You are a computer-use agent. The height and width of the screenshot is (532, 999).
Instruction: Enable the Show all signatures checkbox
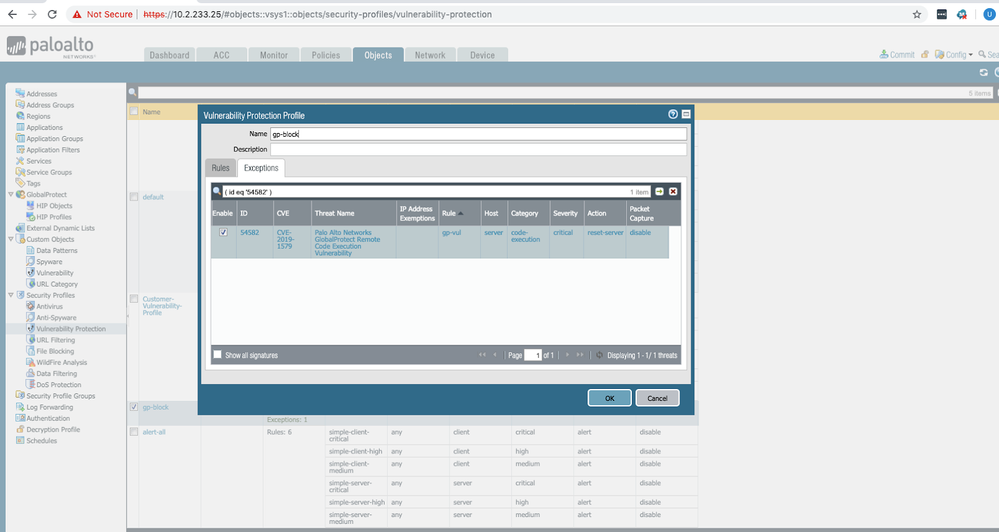point(218,355)
